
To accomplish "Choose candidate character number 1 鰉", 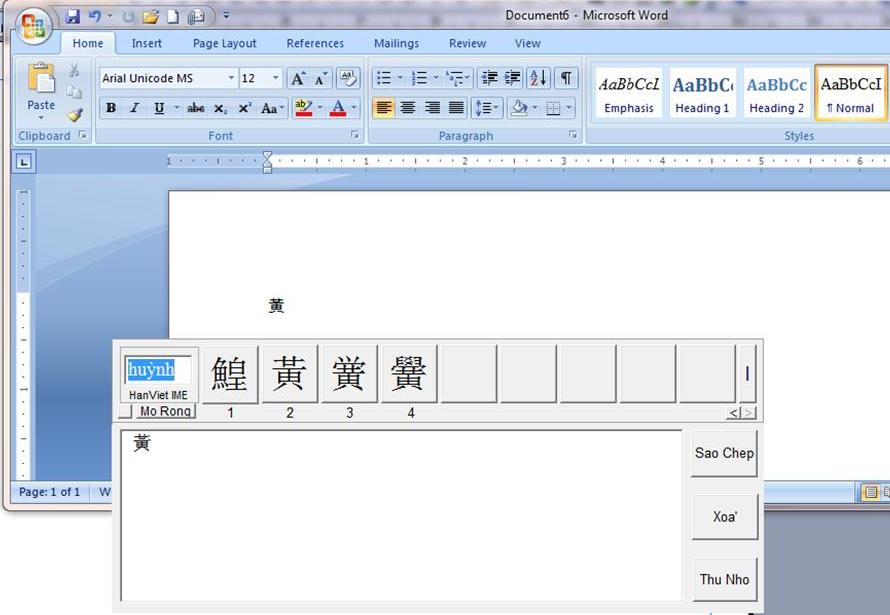I will [230, 373].
